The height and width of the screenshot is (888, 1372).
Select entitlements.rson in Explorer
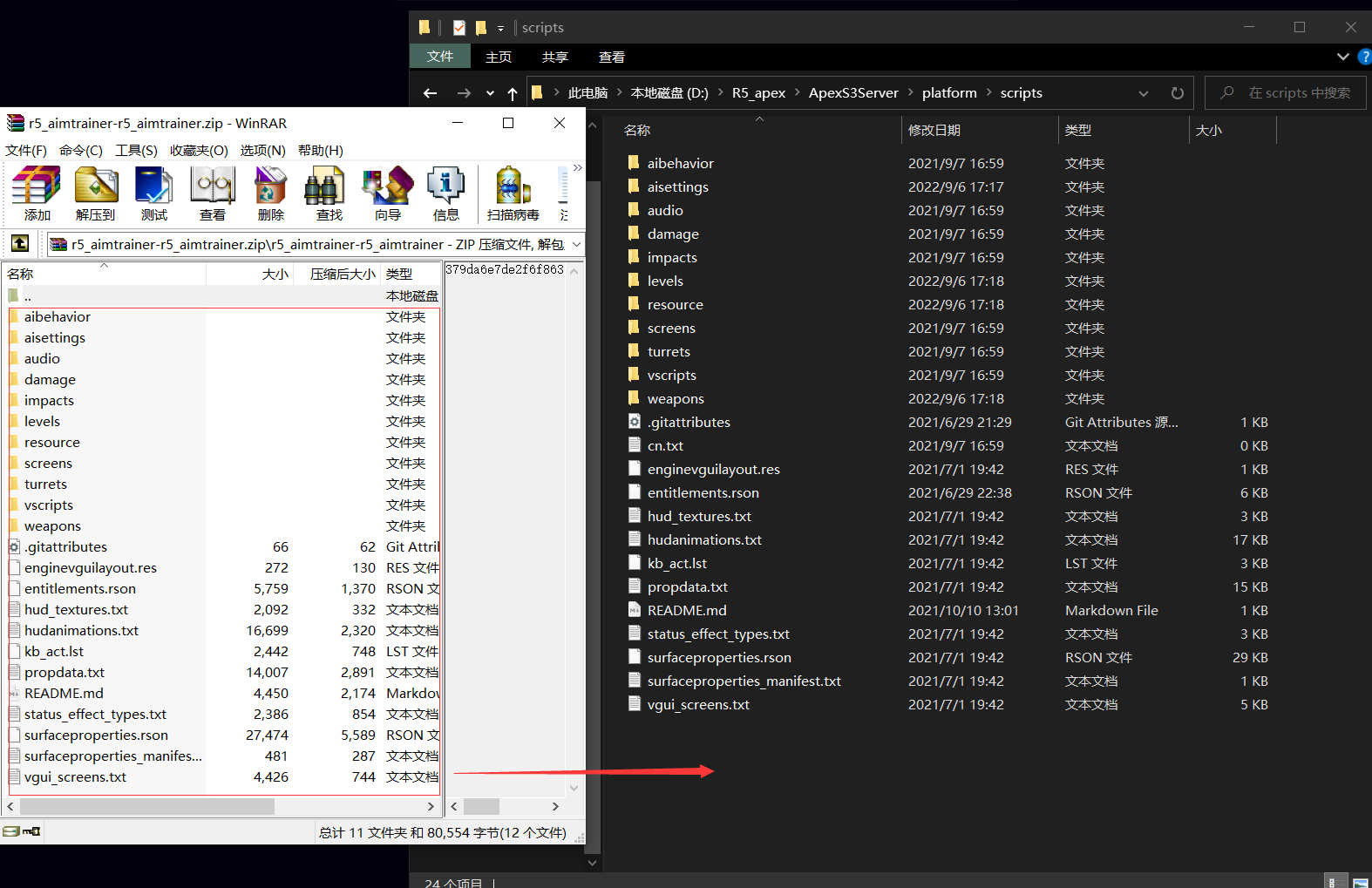[703, 493]
